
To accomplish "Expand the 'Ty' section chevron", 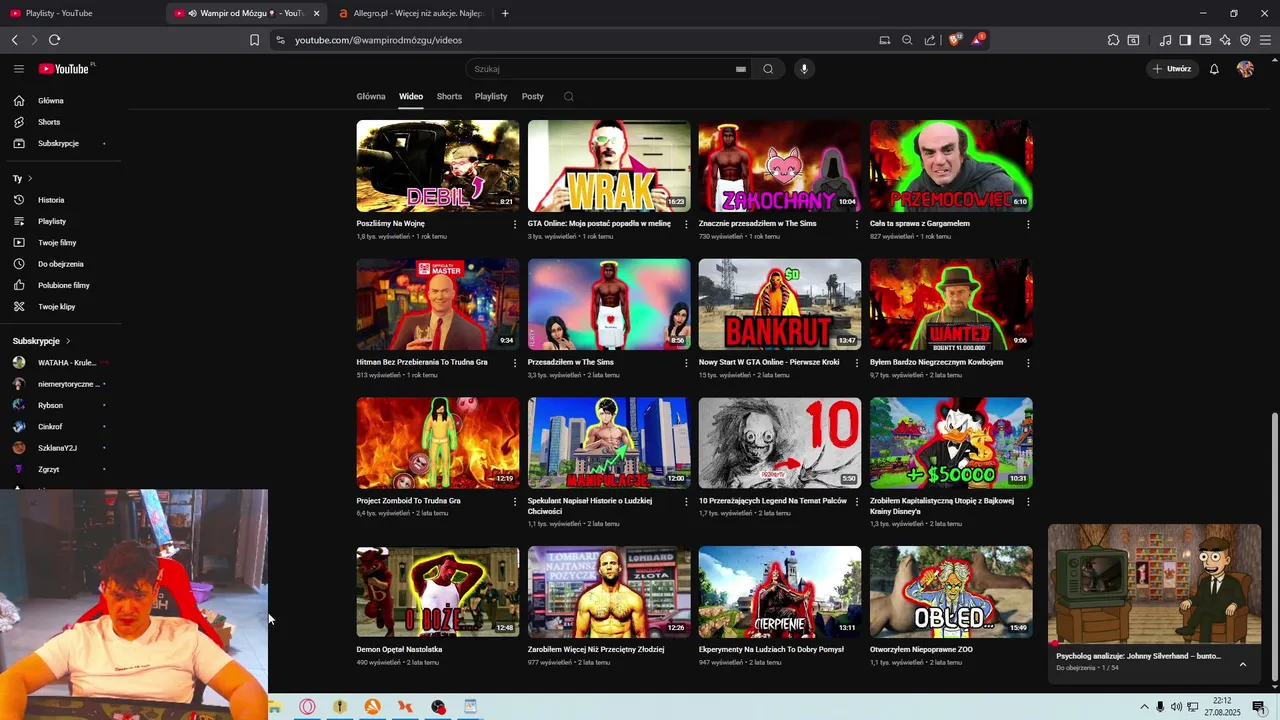I will click(30, 179).
